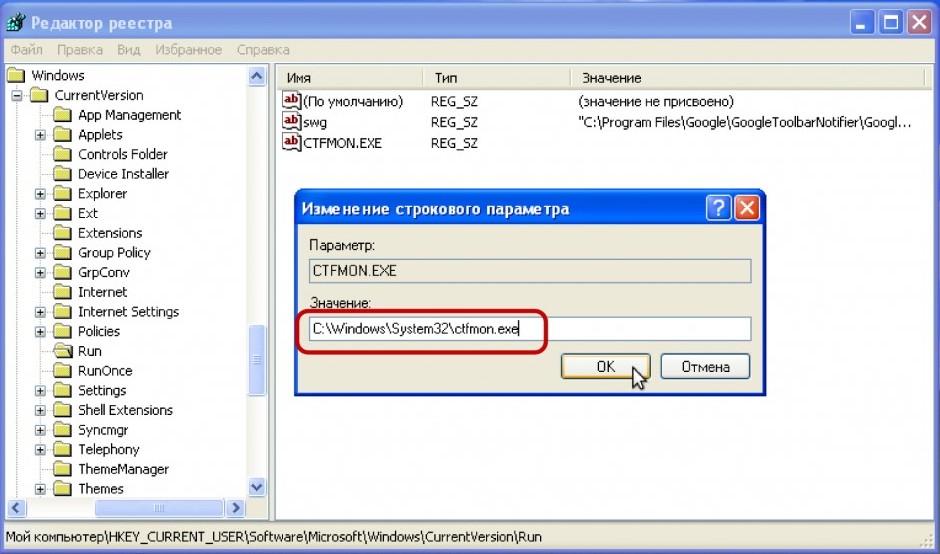Screen dimensions: 940x554
Task: Click OK in the string edit dialog
Action: click(x=605, y=366)
